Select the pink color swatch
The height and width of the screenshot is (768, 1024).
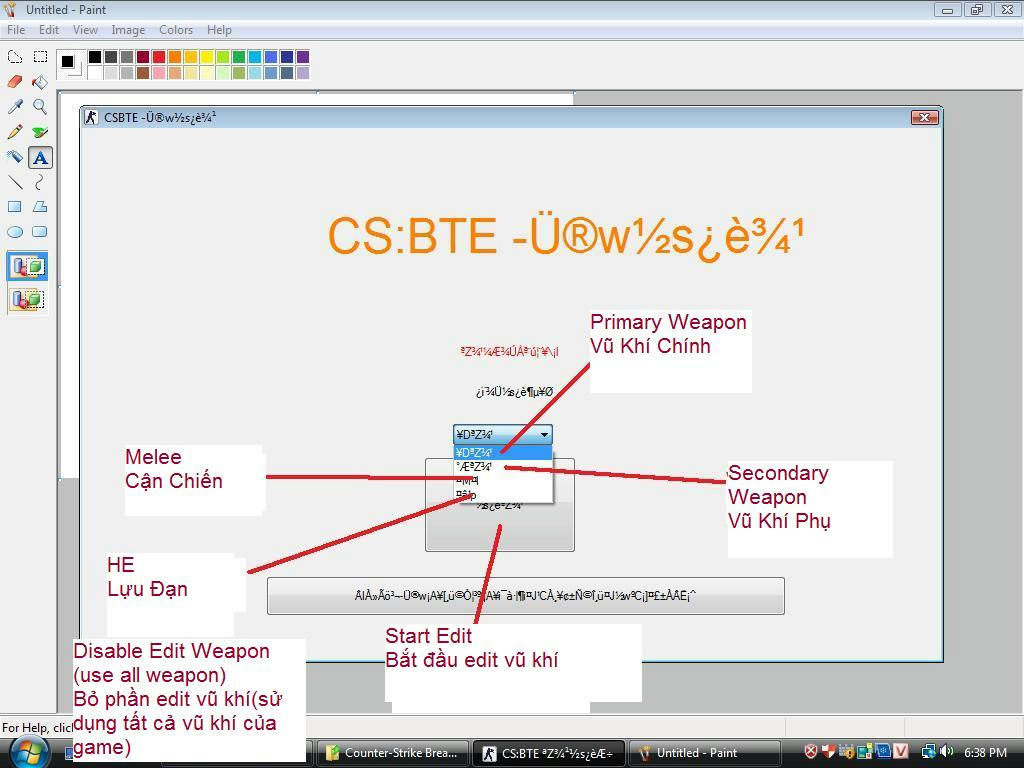[159, 72]
